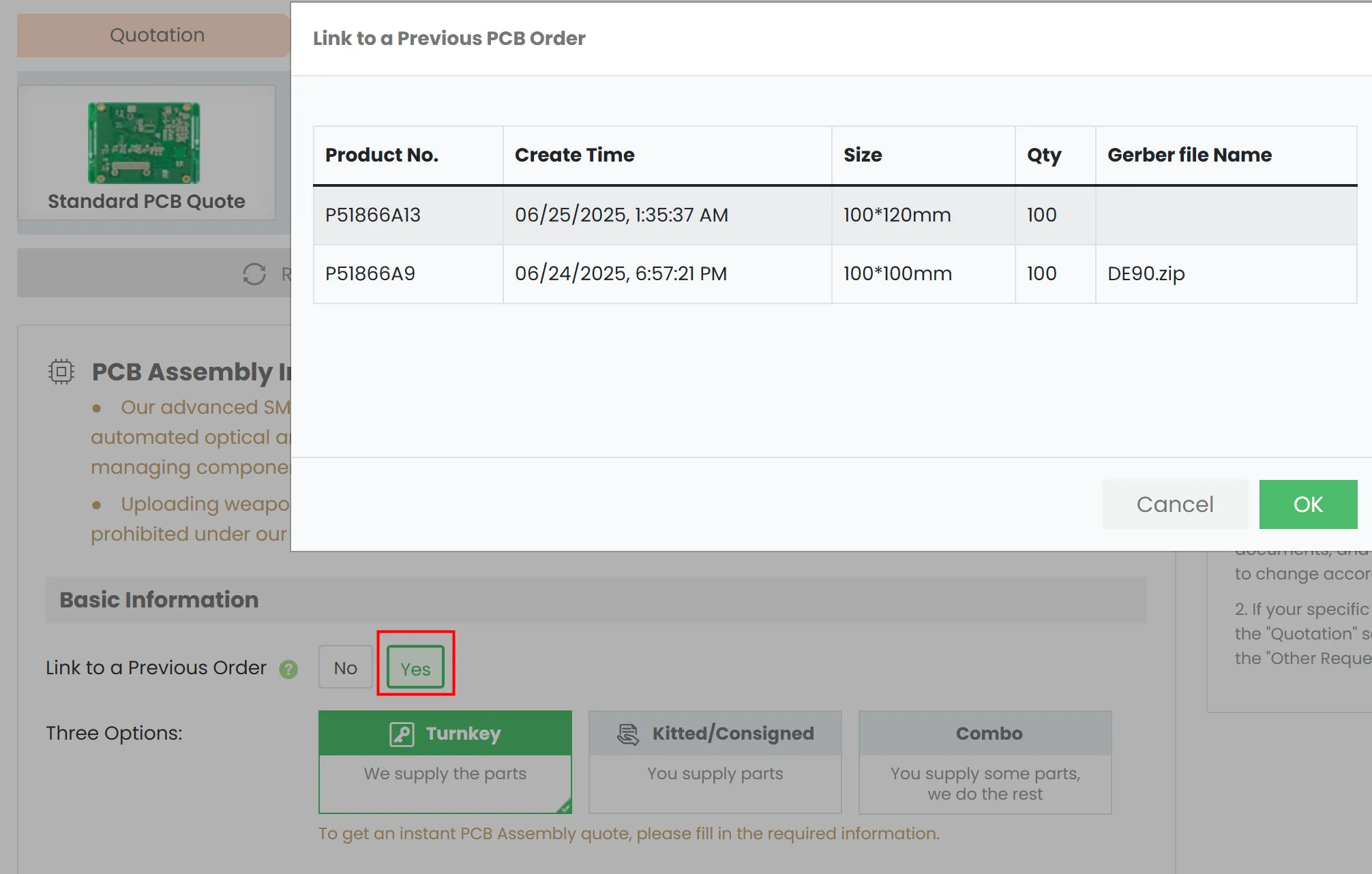
Task: Select the Turnkey assembly option
Action: pos(445,762)
